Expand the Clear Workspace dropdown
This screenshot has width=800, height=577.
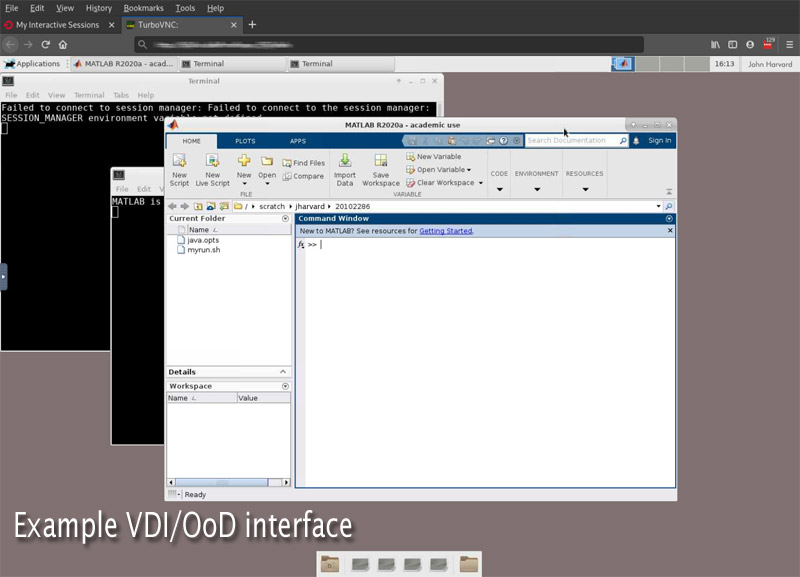(481, 183)
